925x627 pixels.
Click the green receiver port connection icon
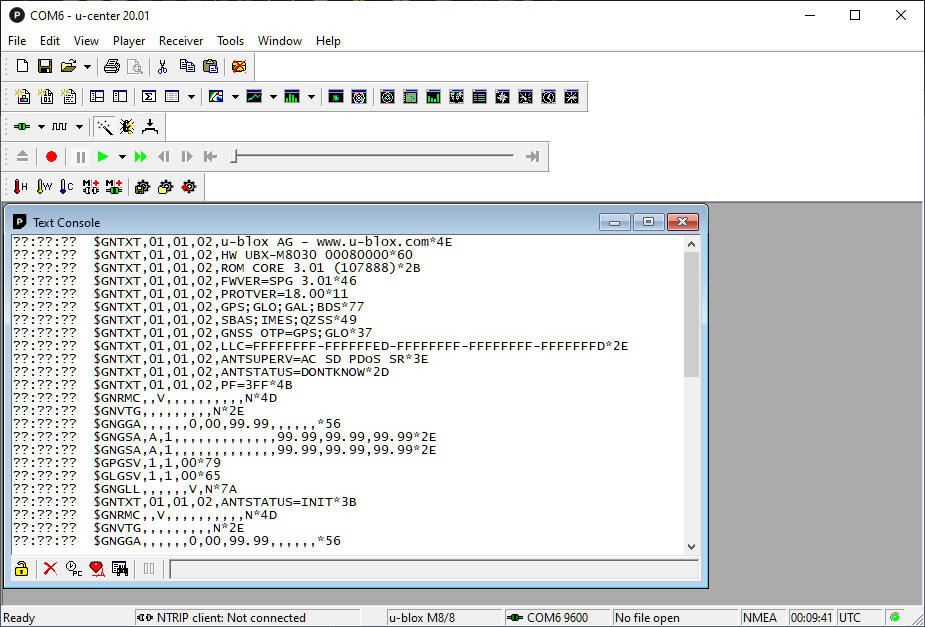[x=22, y=127]
